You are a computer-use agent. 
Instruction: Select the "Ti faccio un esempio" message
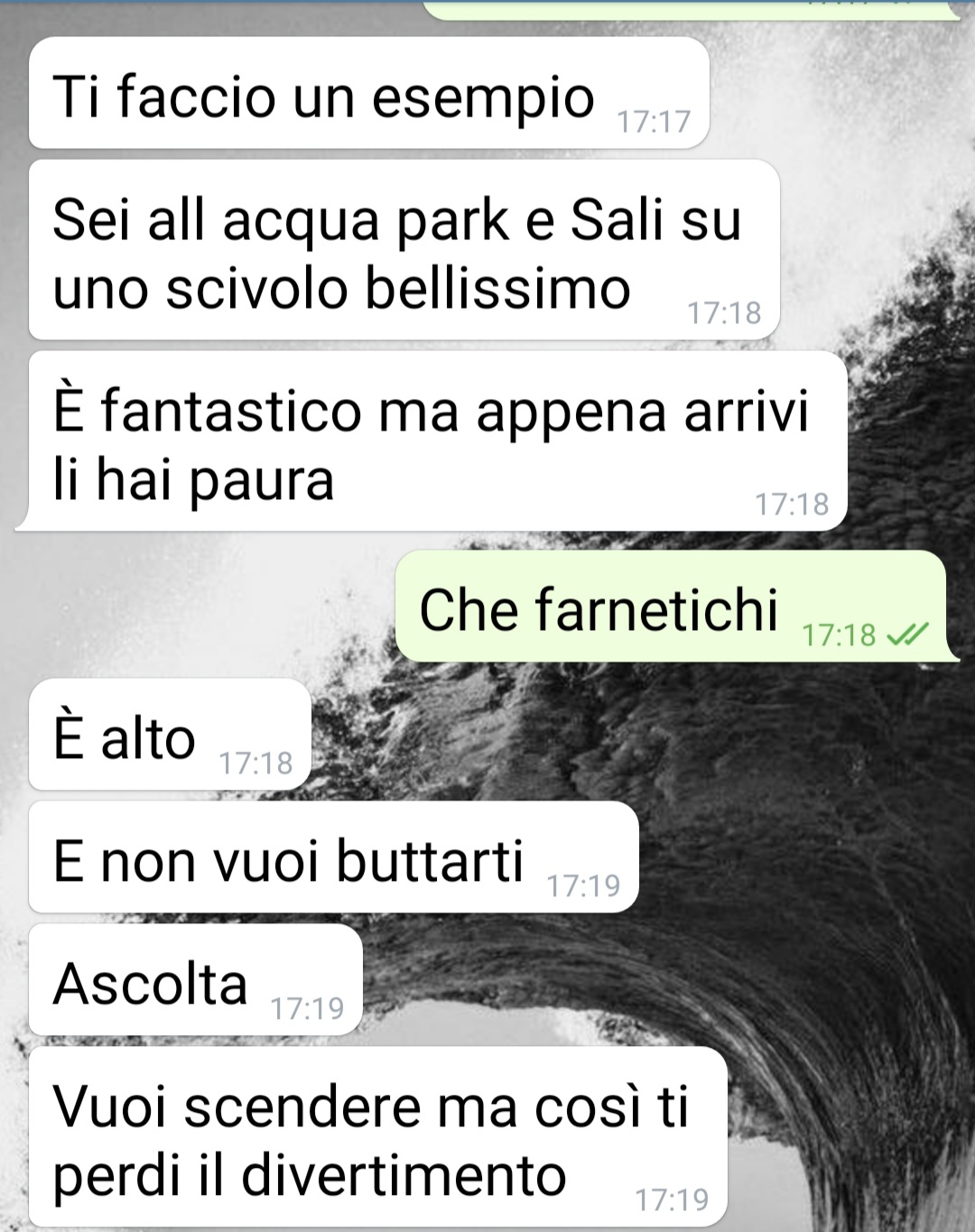click(x=368, y=93)
